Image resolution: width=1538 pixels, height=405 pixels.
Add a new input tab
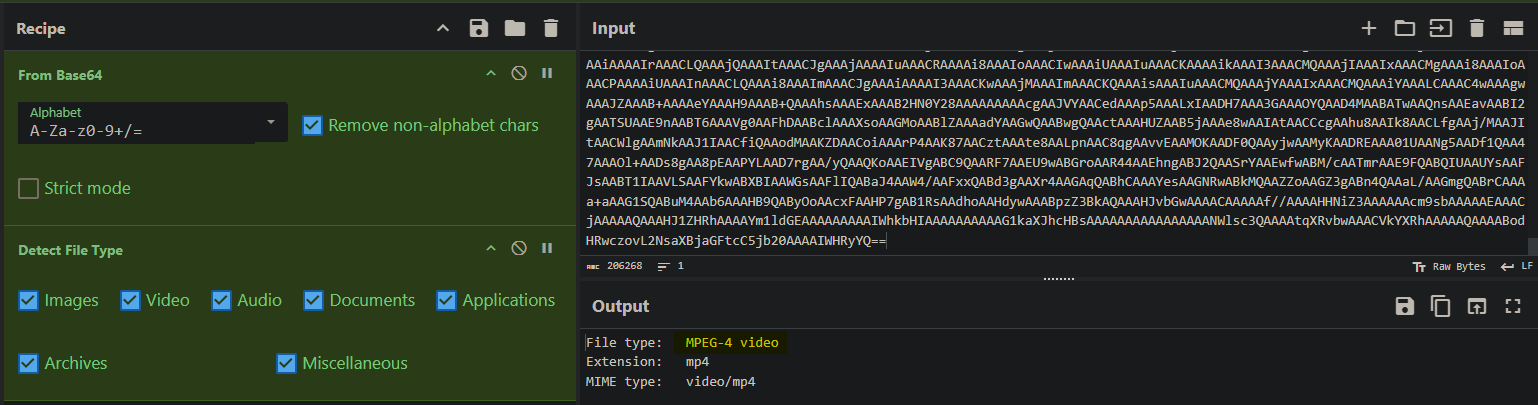(x=1369, y=28)
